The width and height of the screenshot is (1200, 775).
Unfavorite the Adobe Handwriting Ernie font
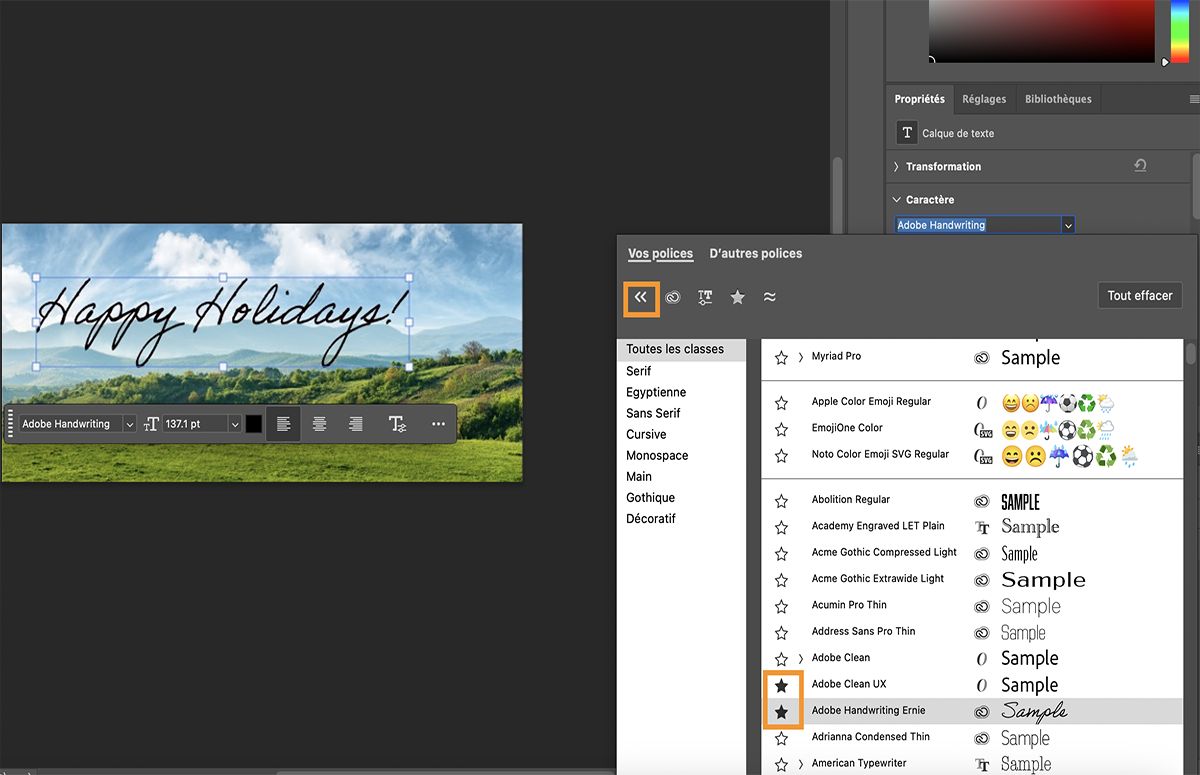coord(781,710)
